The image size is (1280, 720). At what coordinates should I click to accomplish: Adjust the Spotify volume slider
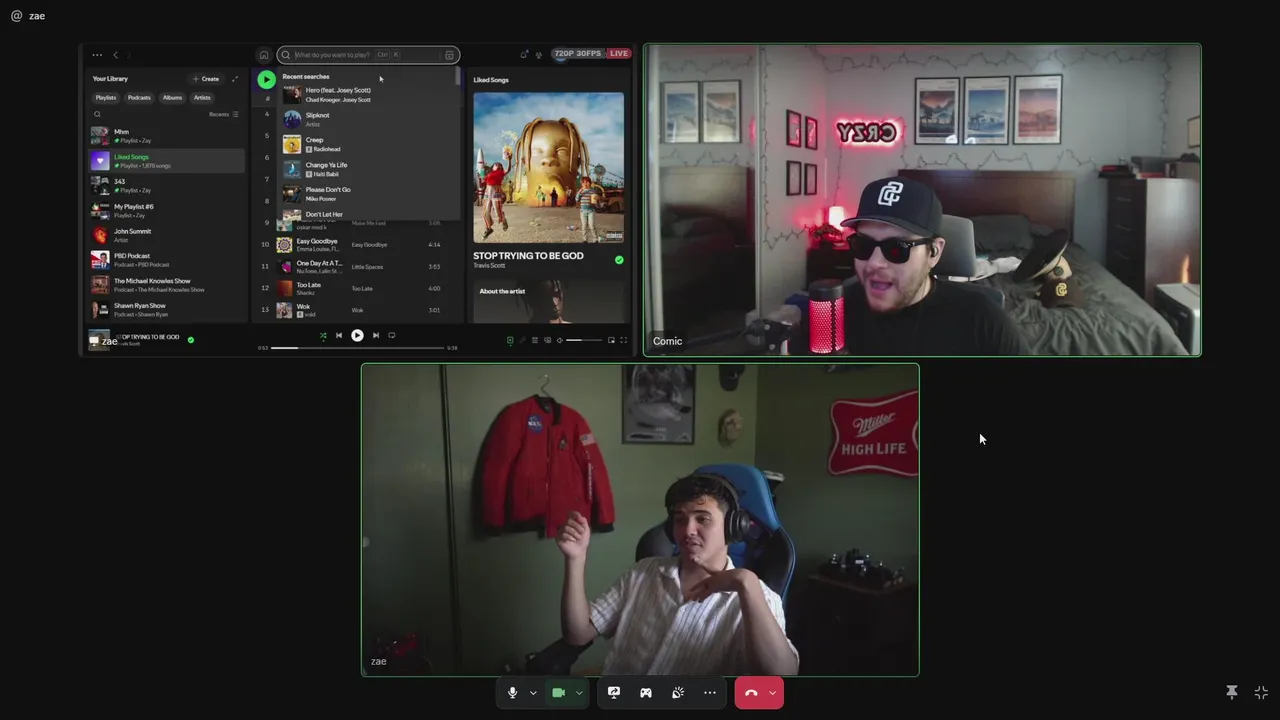click(x=585, y=340)
